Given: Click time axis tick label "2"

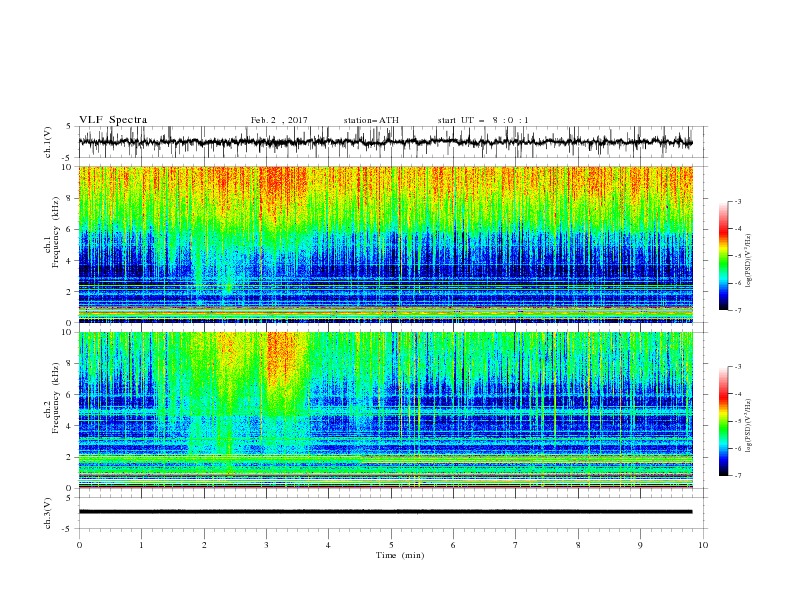Looking at the screenshot, I should [204, 545].
